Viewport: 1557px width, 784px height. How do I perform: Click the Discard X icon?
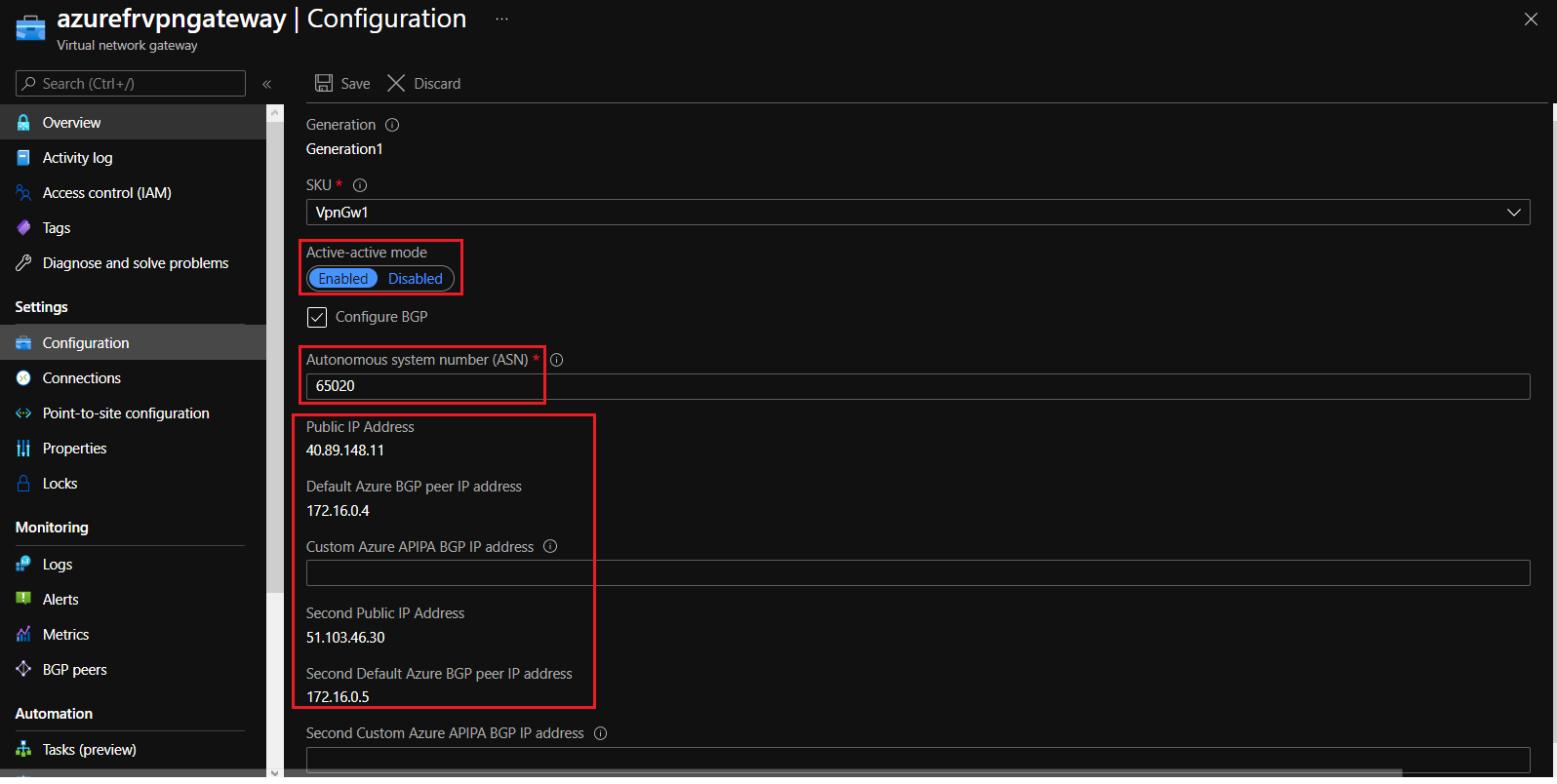396,84
